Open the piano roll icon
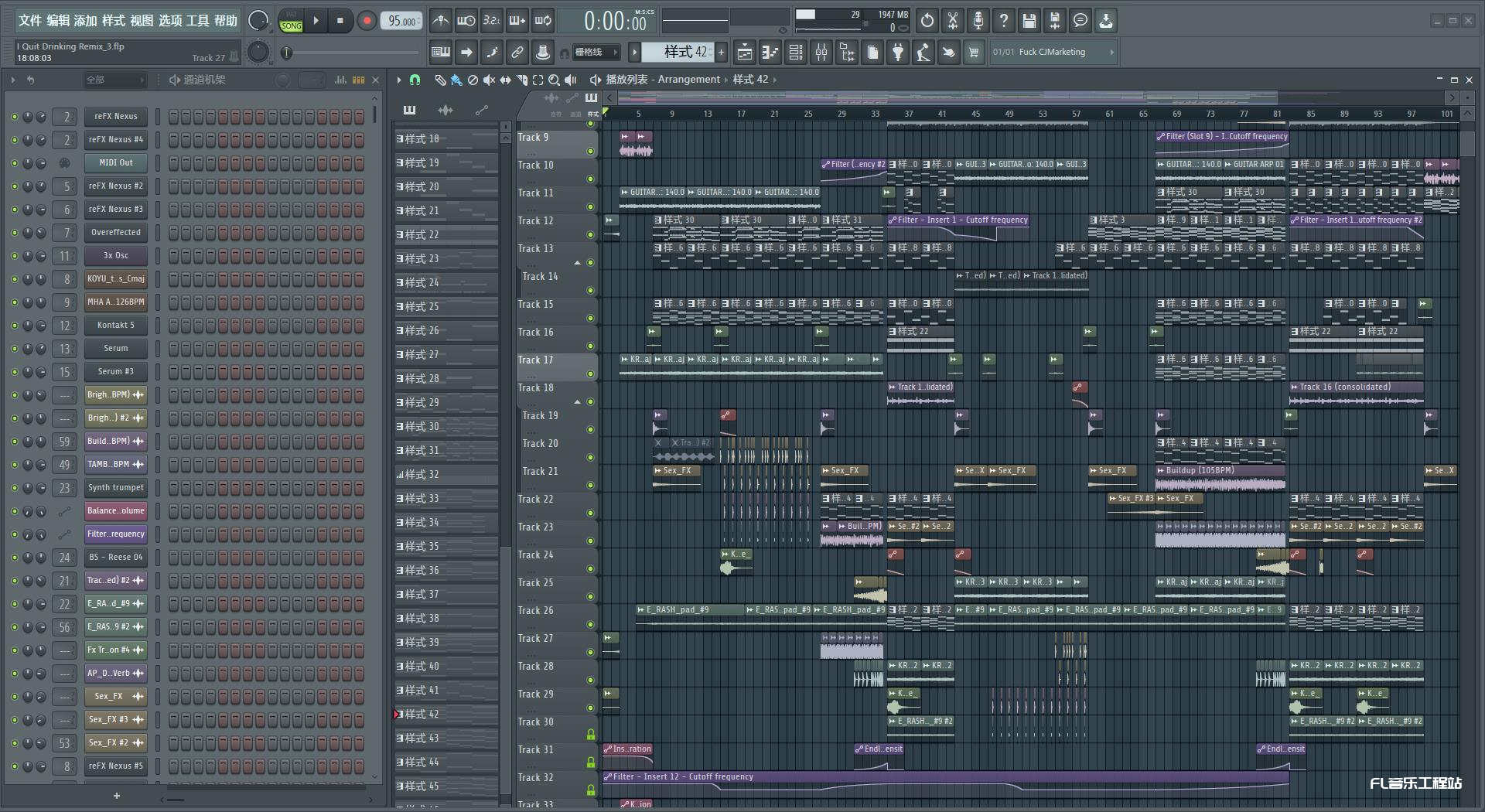 point(770,53)
